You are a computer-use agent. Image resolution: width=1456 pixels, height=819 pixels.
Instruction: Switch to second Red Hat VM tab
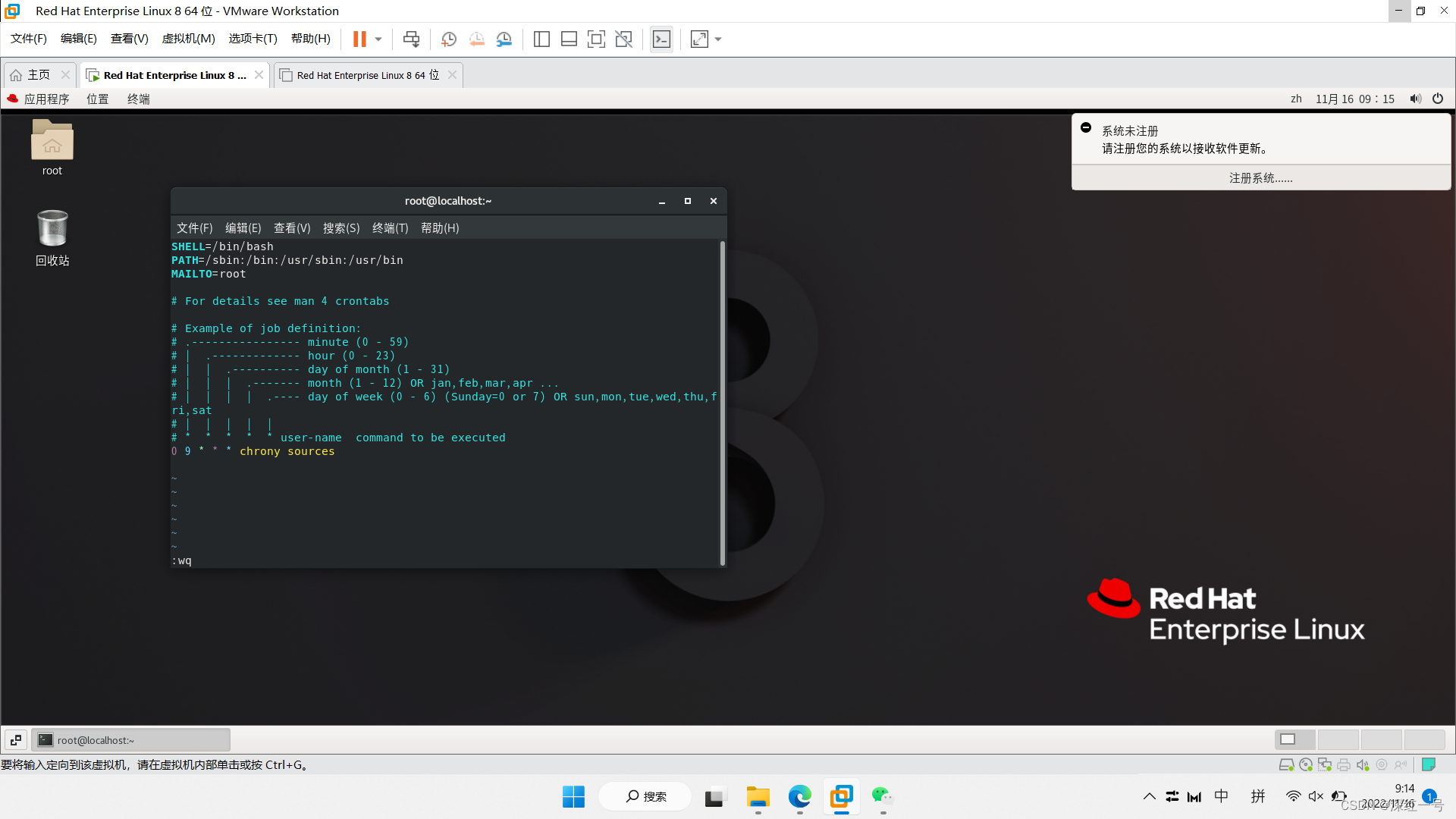(367, 75)
